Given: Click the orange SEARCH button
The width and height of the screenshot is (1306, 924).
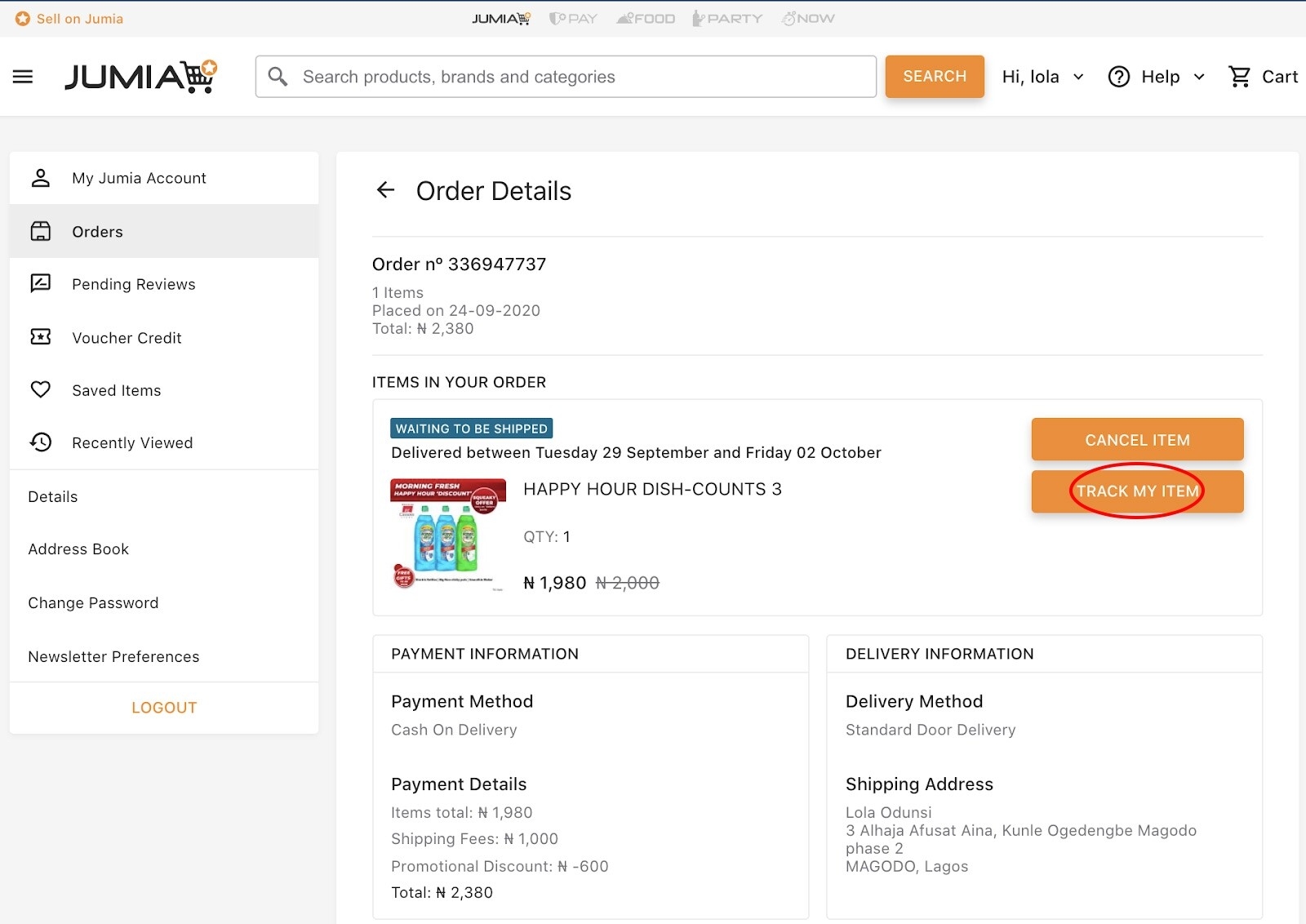Looking at the screenshot, I should click(935, 77).
